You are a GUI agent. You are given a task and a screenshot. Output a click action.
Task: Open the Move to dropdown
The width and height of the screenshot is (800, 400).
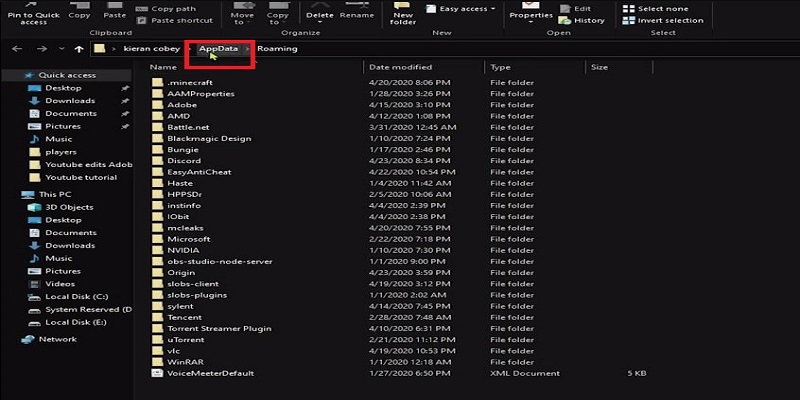click(242, 13)
